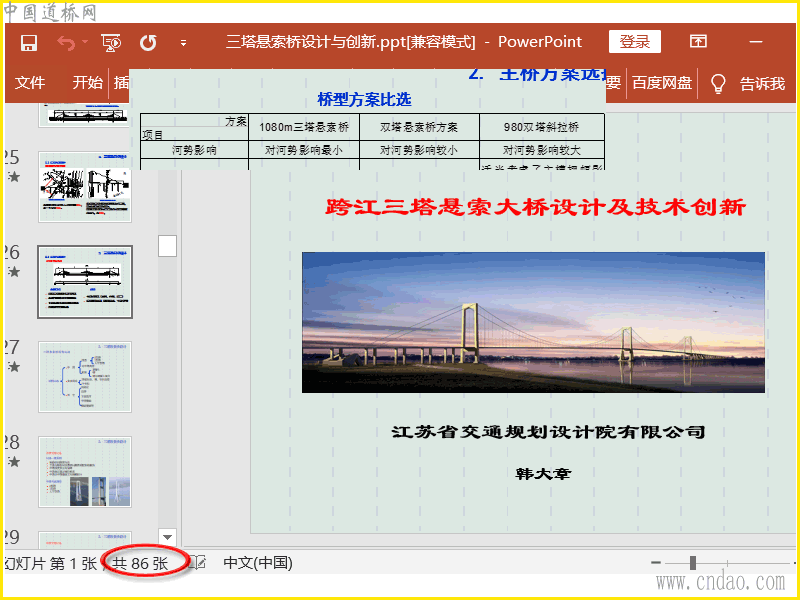This screenshot has width=800, height=600.
Task: Click animation star icon under slide 25
Action: pyautogui.click(x=14, y=178)
